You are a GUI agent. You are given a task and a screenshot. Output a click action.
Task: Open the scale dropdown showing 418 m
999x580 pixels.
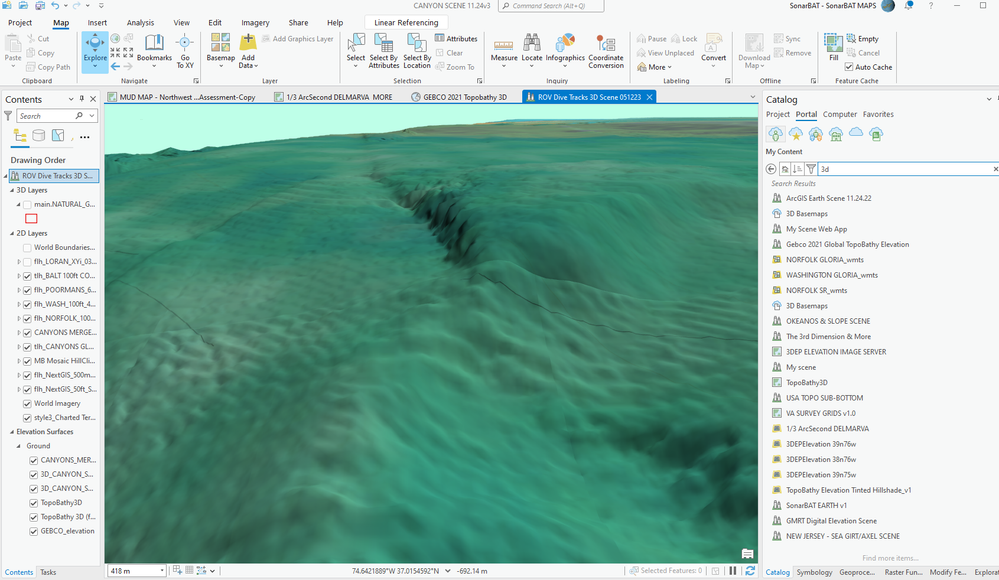coord(161,571)
